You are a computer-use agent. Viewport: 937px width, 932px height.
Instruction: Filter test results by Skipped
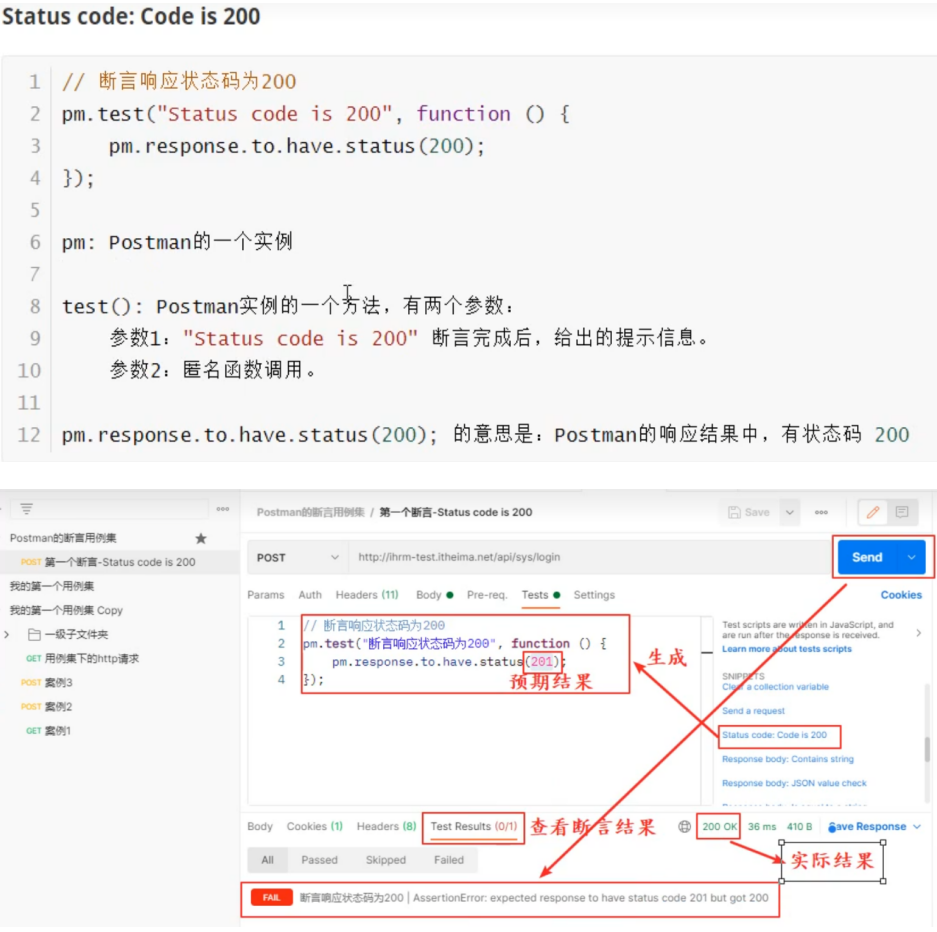pos(385,860)
